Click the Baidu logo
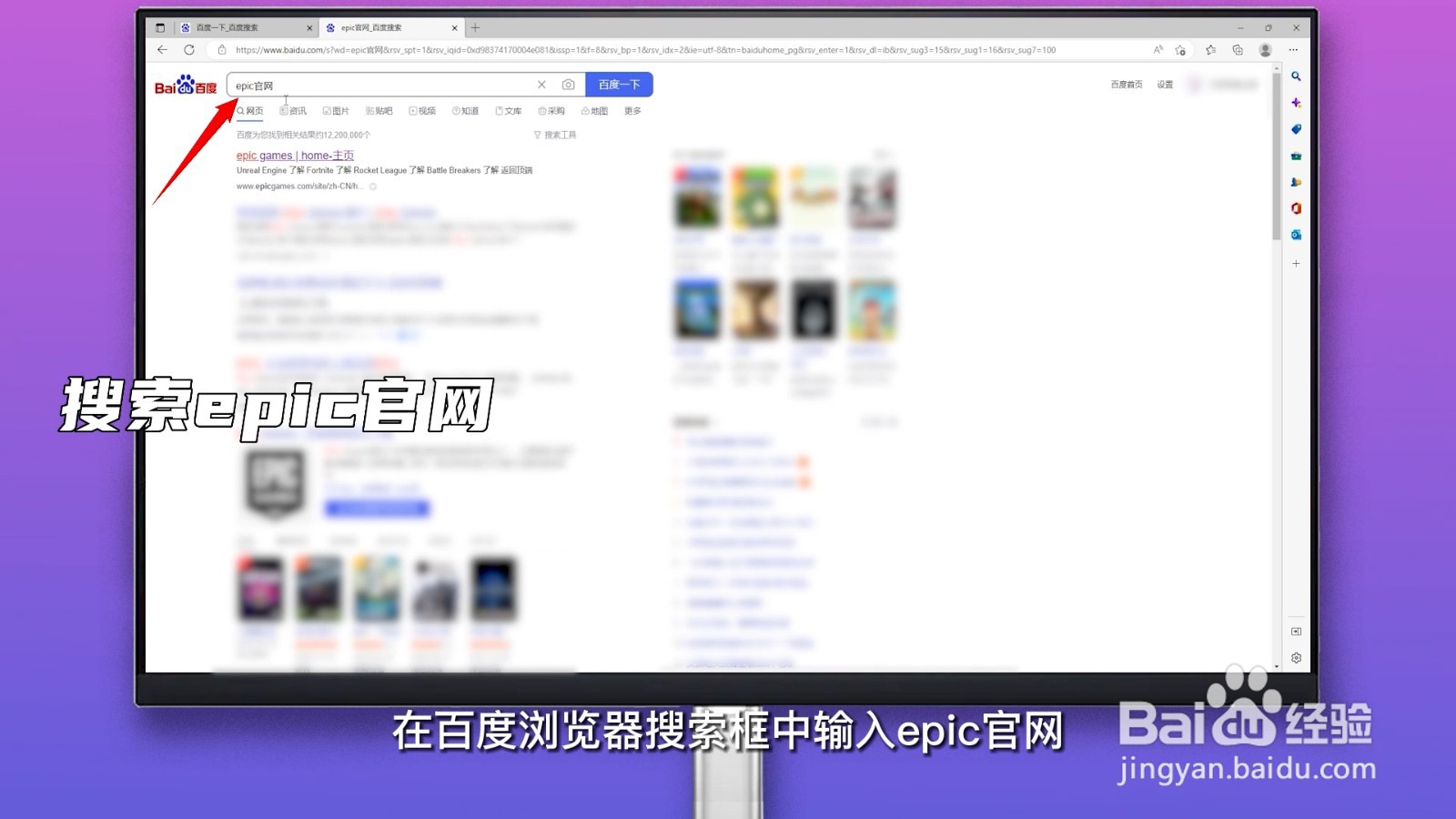 tap(186, 85)
